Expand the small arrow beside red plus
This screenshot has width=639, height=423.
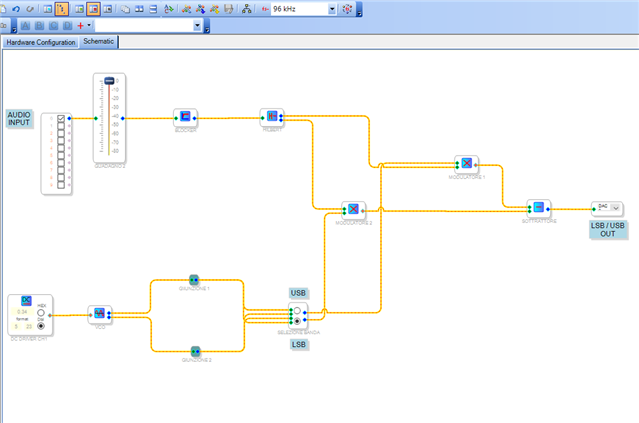(89, 25)
